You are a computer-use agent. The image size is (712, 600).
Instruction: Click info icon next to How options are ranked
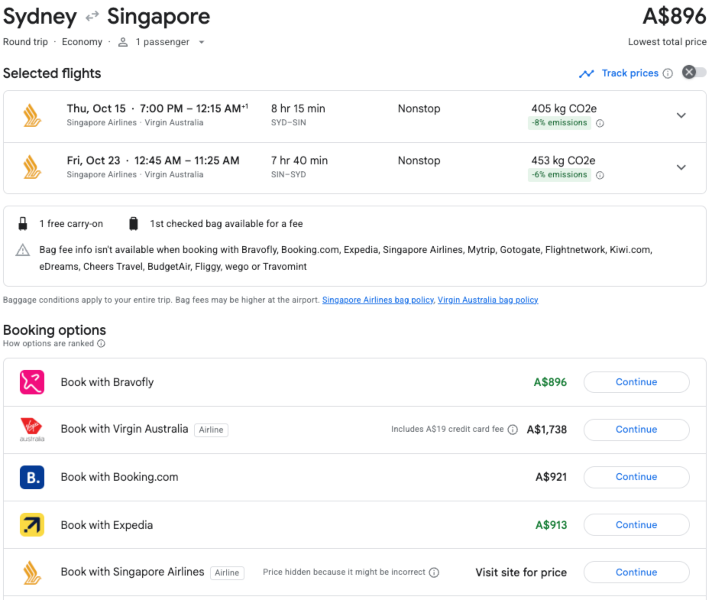point(101,343)
